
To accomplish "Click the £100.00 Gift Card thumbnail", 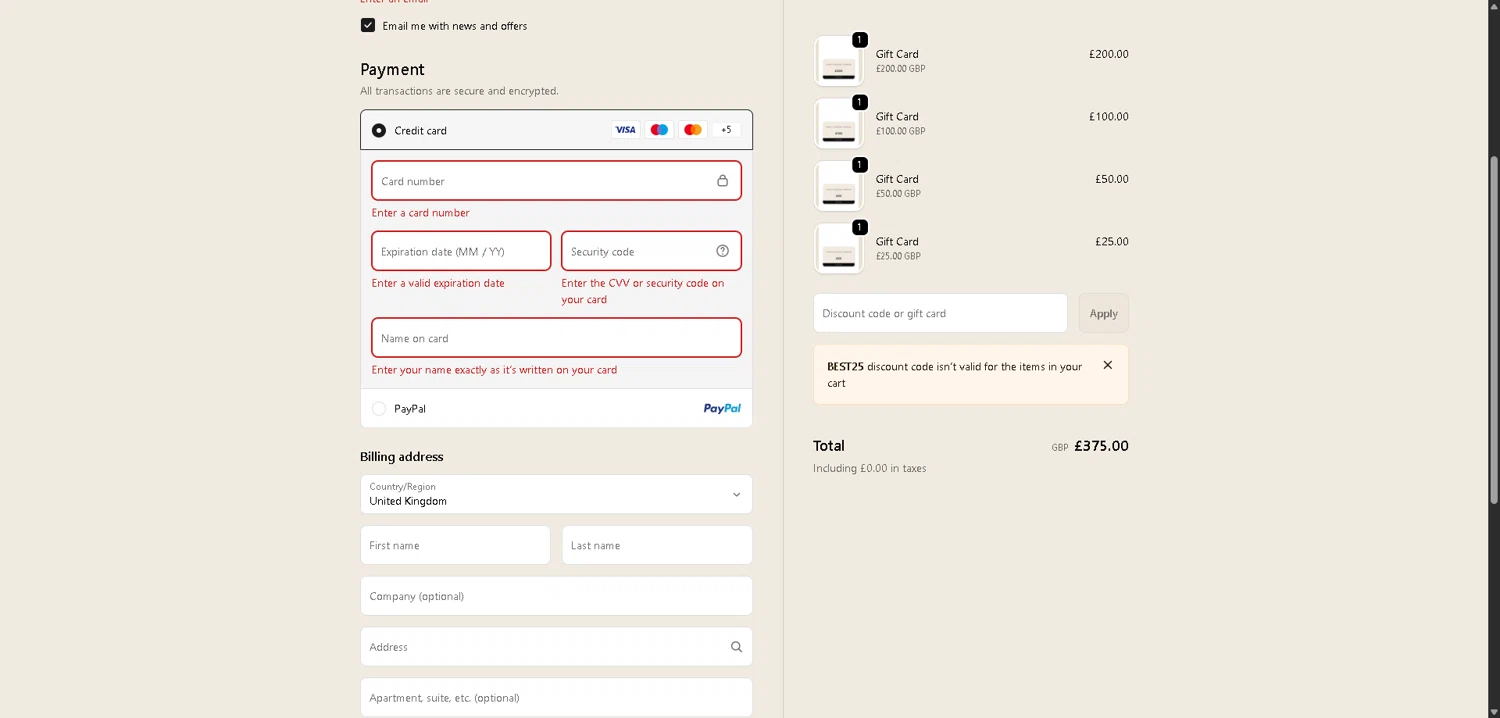I will pos(839,123).
